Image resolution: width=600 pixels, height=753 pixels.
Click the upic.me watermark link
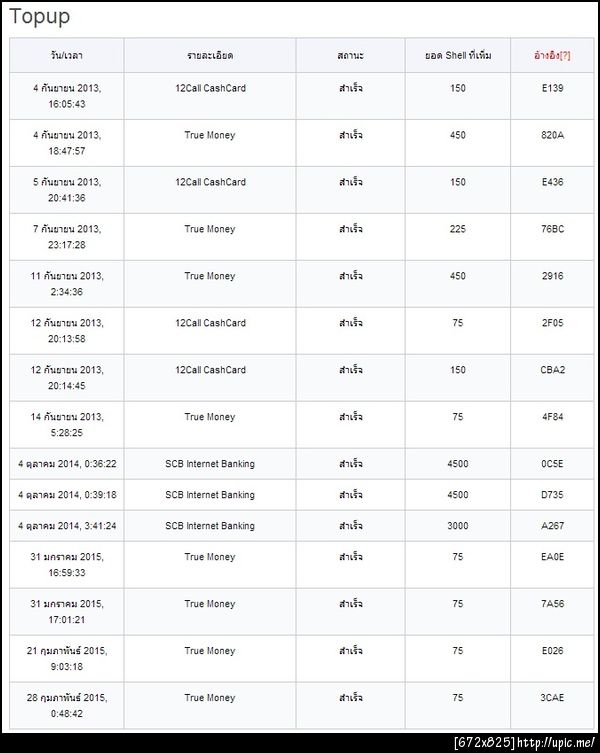click(555, 742)
